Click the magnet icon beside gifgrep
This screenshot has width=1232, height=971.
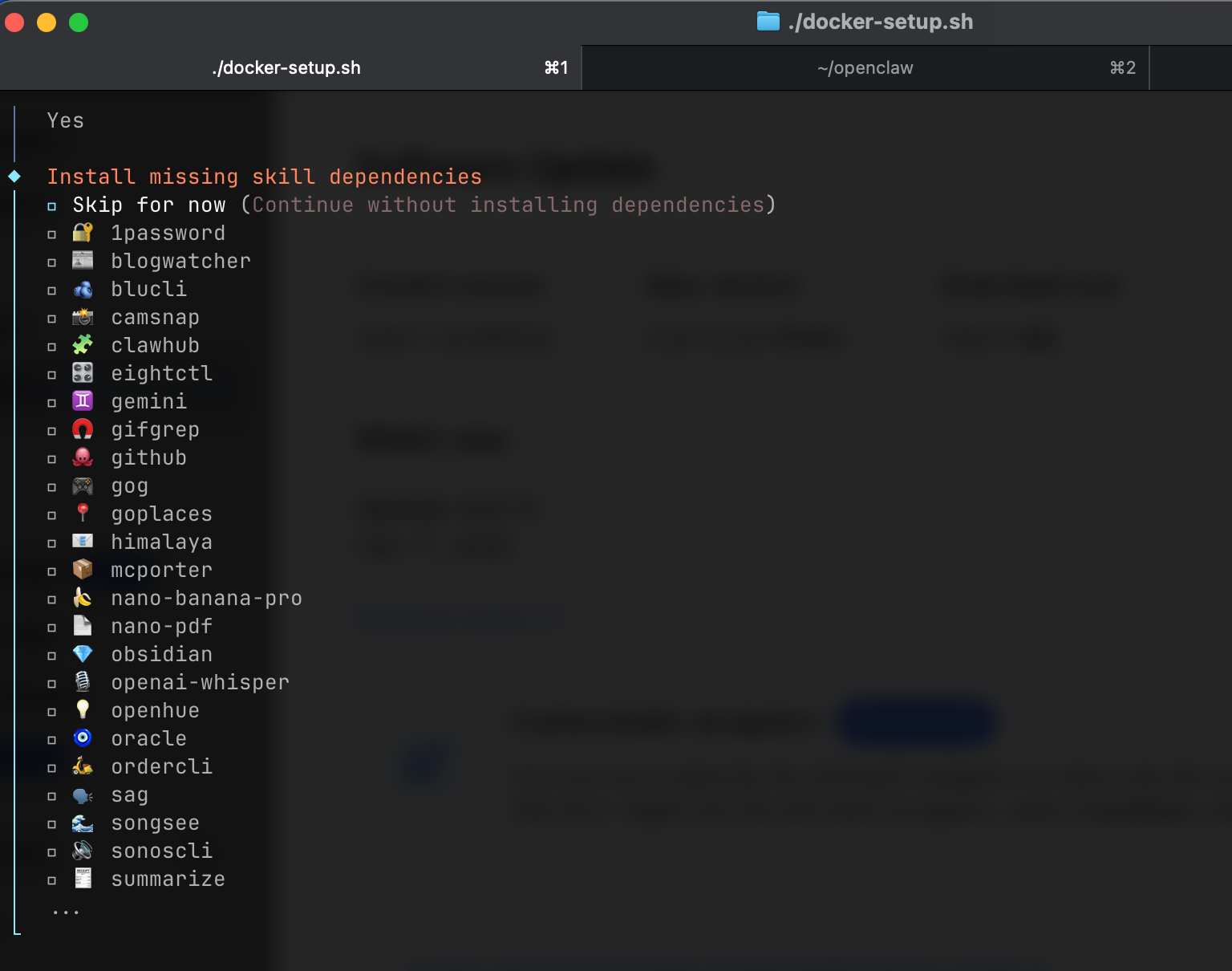[83, 429]
